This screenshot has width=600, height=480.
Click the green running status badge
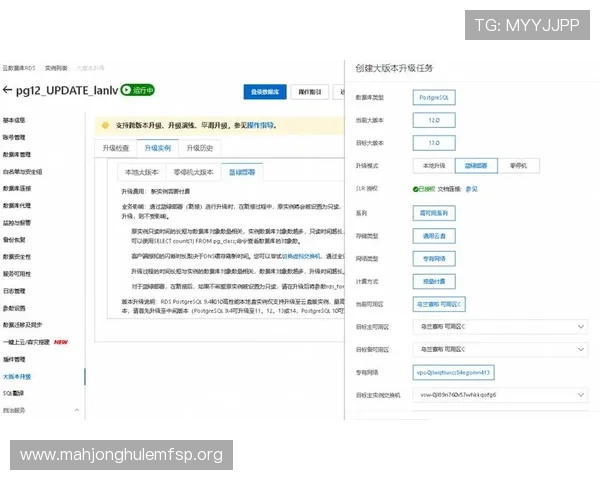point(138,90)
